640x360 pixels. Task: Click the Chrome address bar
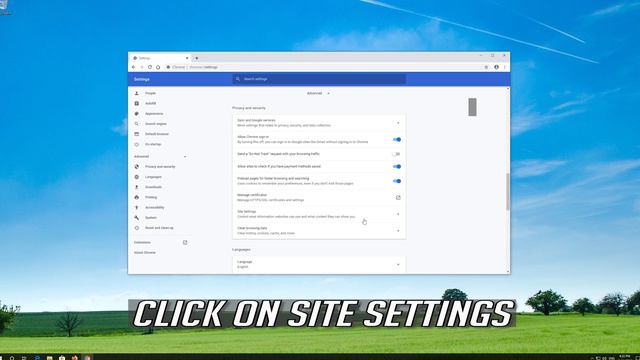click(324, 67)
